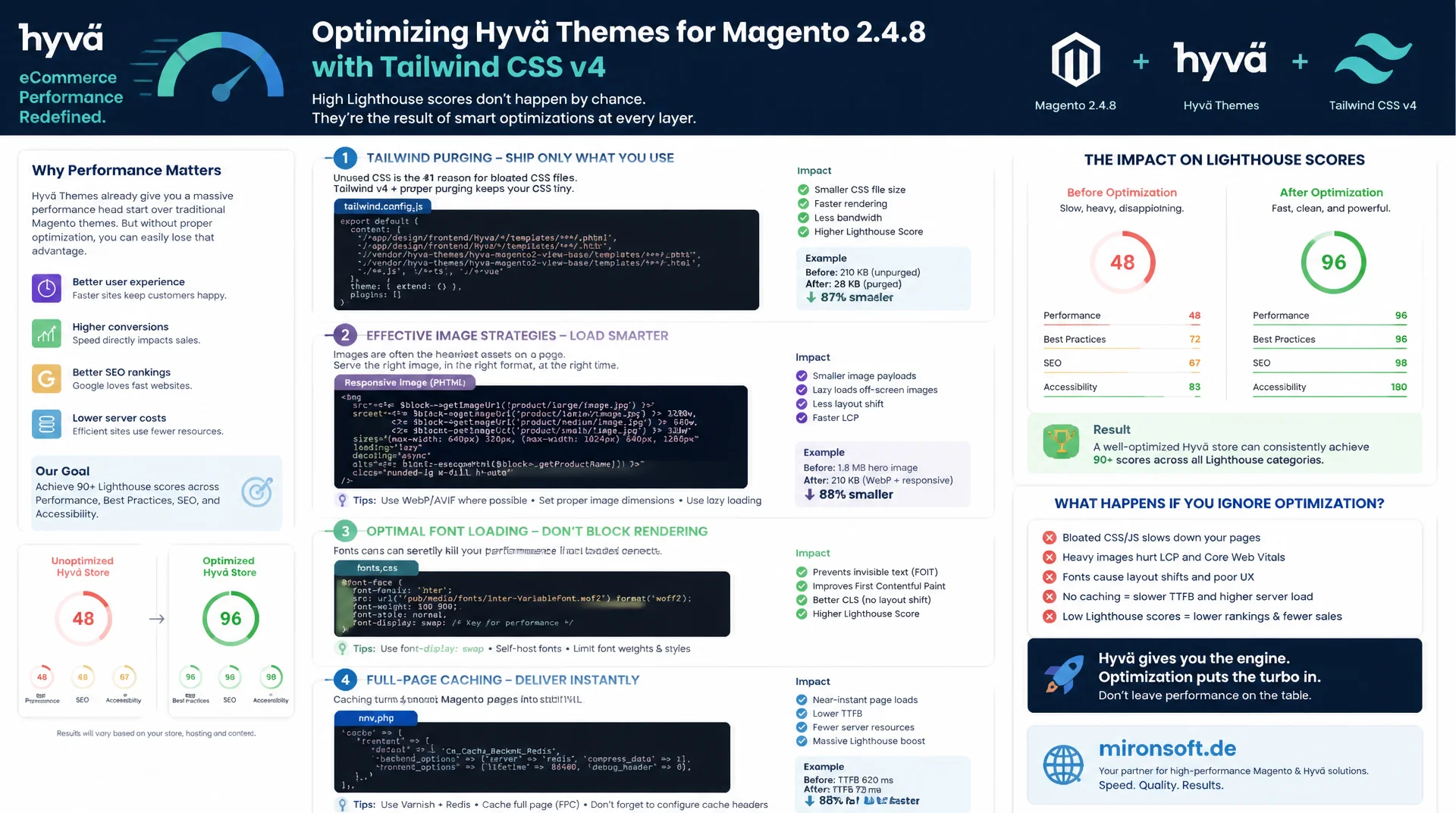Click the red X beside Heavy images hurt LCP
This screenshot has height=813, width=1456.
(x=1050, y=557)
